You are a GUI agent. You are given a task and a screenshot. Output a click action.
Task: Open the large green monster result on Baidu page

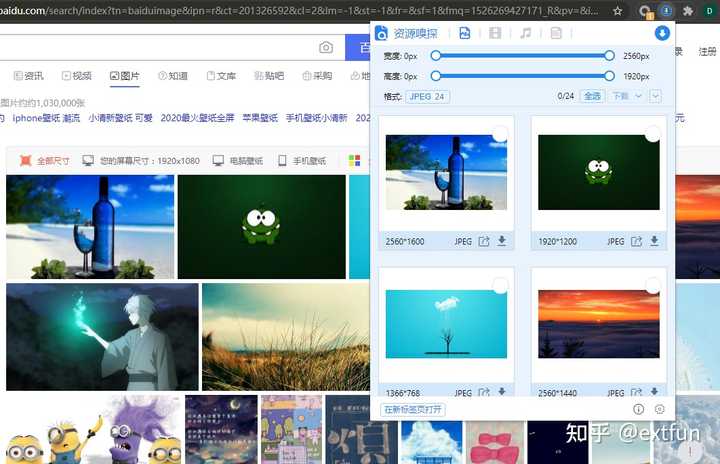click(262, 226)
